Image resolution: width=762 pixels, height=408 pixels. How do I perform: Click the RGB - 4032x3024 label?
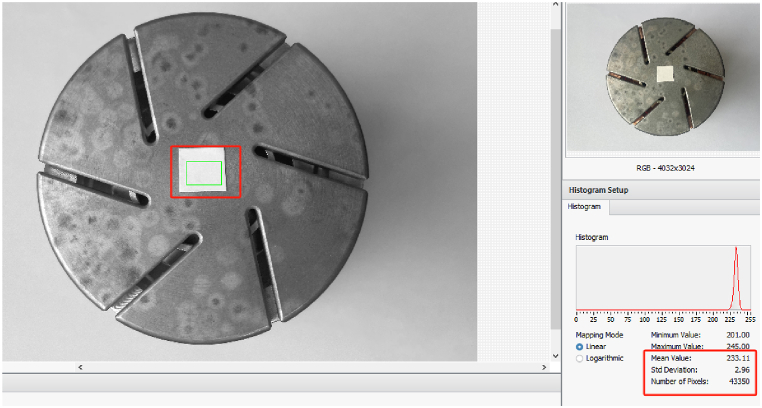665,168
